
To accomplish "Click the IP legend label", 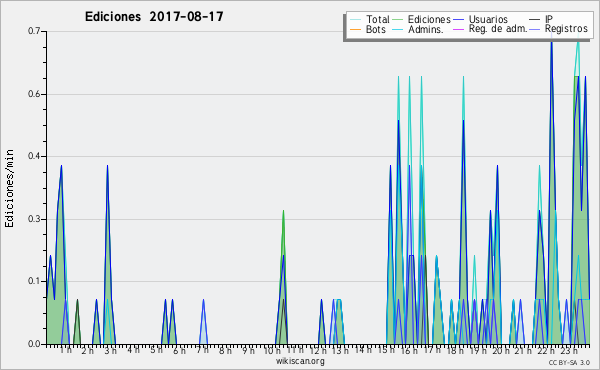I will point(549,19).
